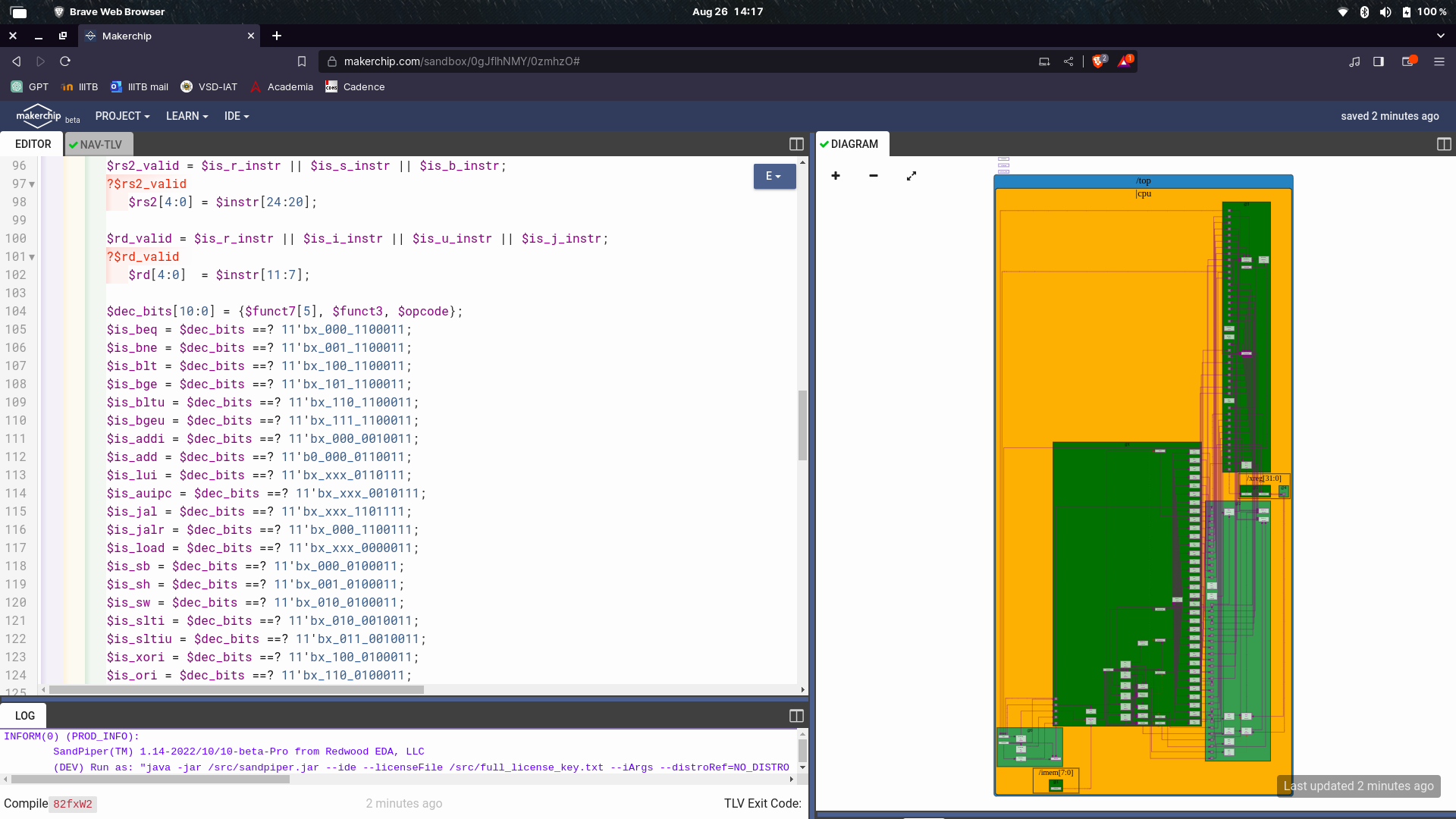This screenshot has height=819, width=1456.
Task: Open the Cadence bookmark
Action: tap(354, 86)
